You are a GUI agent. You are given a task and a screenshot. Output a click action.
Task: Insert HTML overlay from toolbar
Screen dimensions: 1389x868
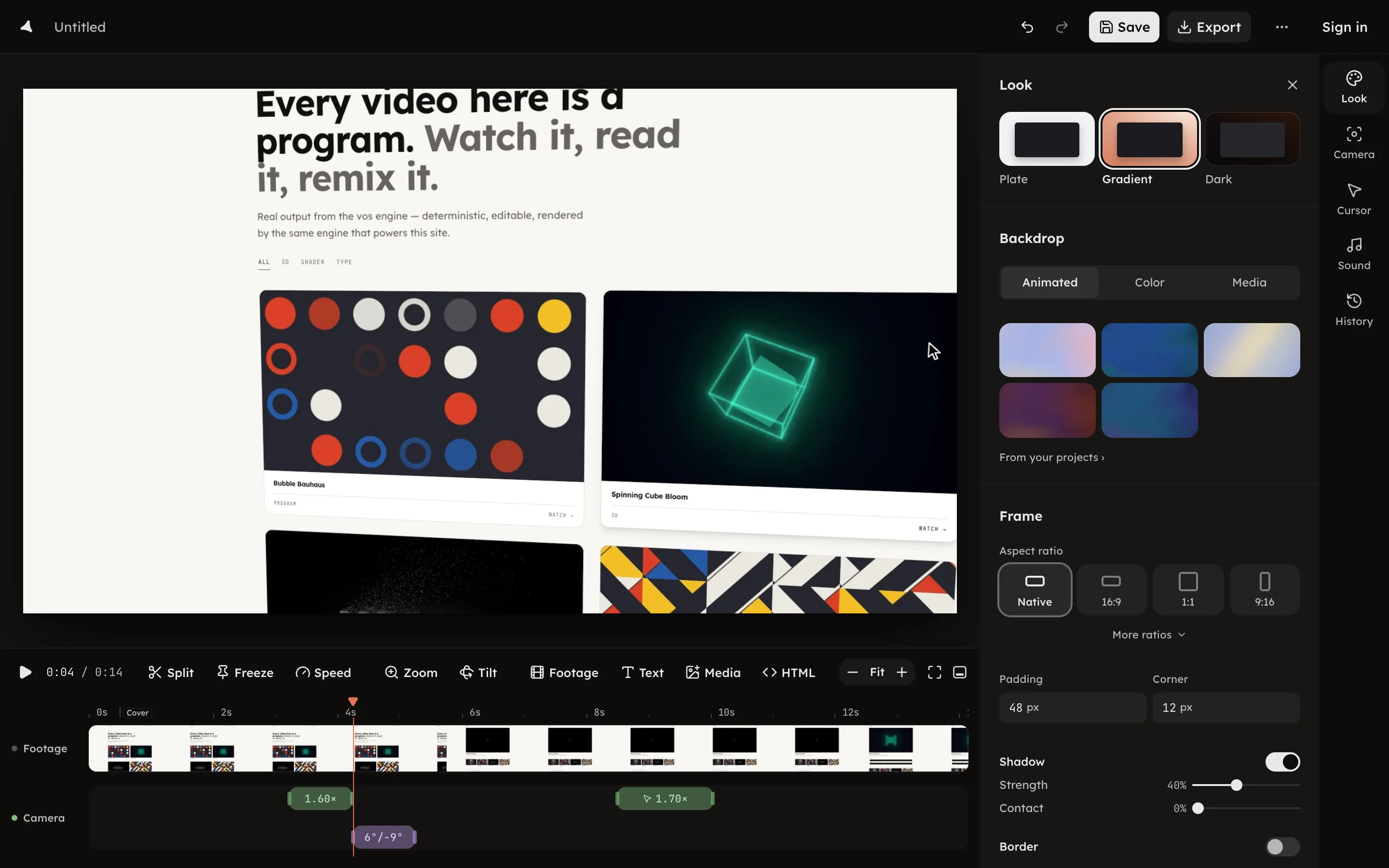(x=789, y=672)
